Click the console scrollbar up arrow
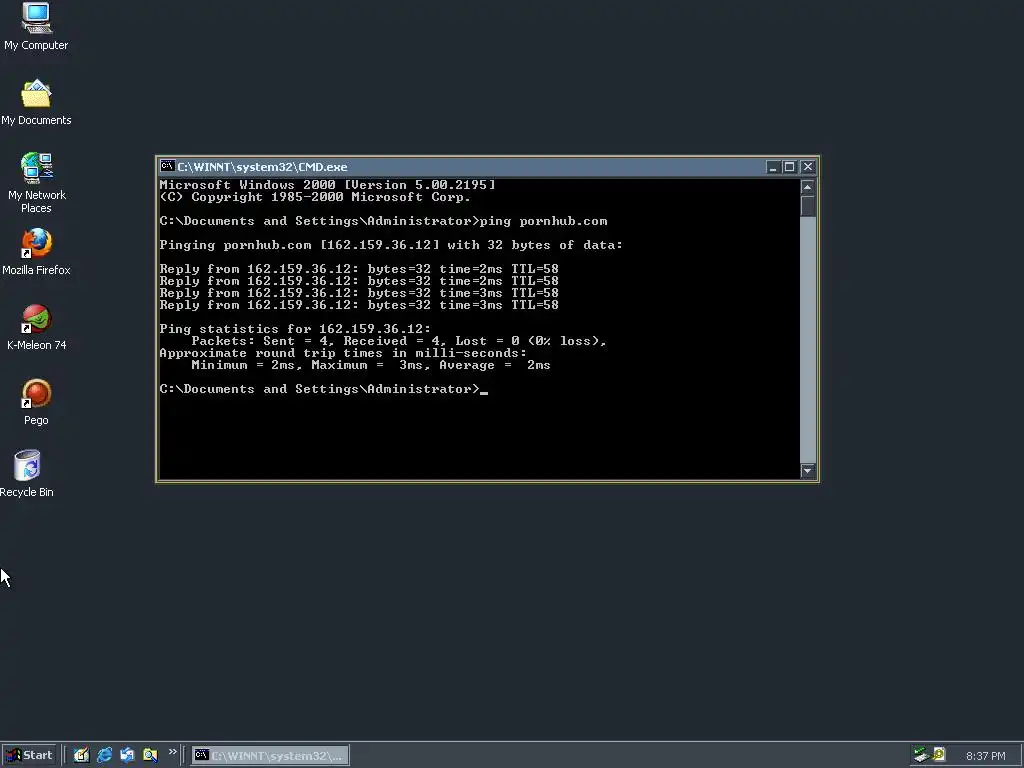The width and height of the screenshot is (1024, 768). point(808,187)
